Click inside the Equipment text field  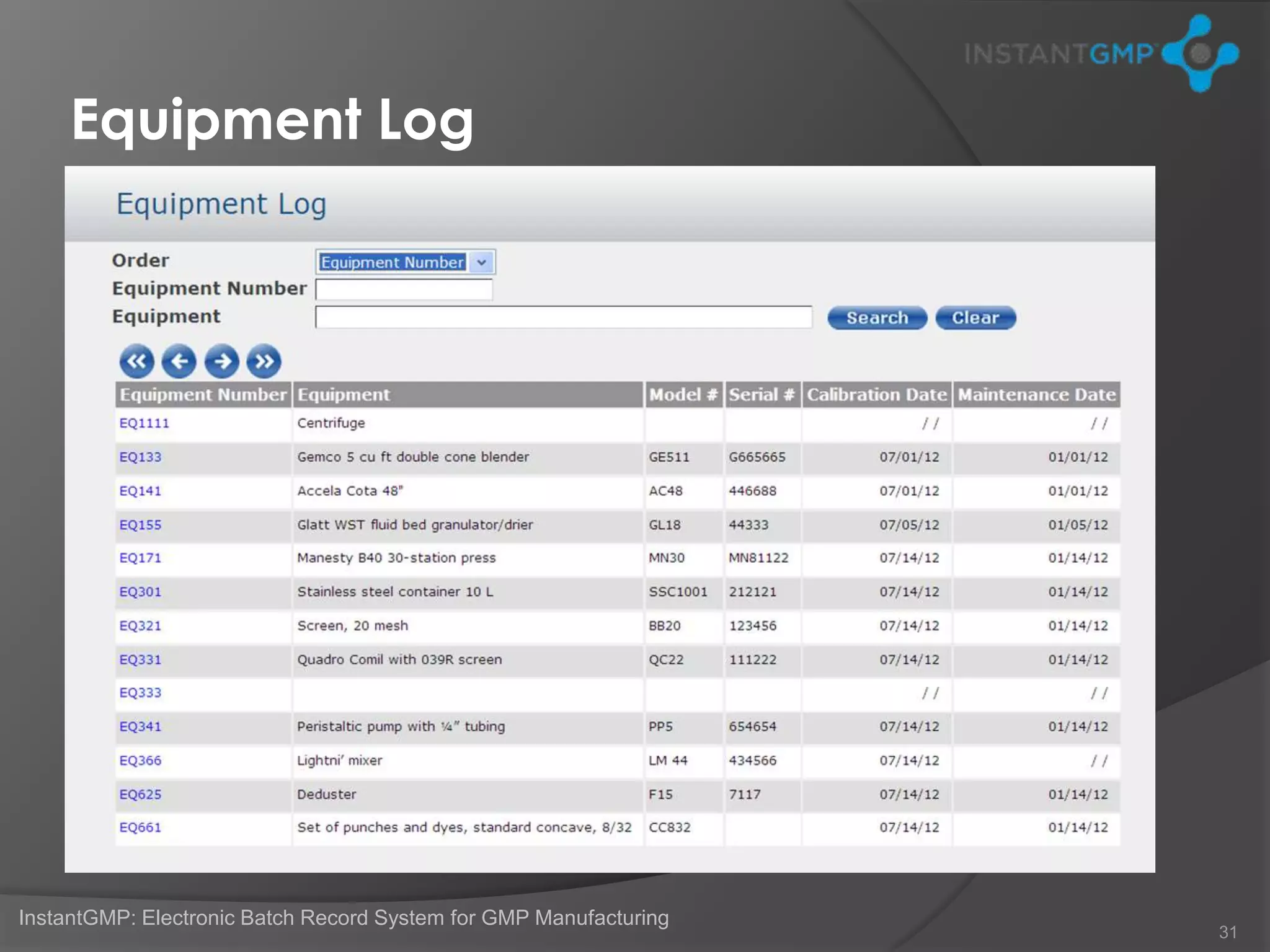tap(563, 317)
